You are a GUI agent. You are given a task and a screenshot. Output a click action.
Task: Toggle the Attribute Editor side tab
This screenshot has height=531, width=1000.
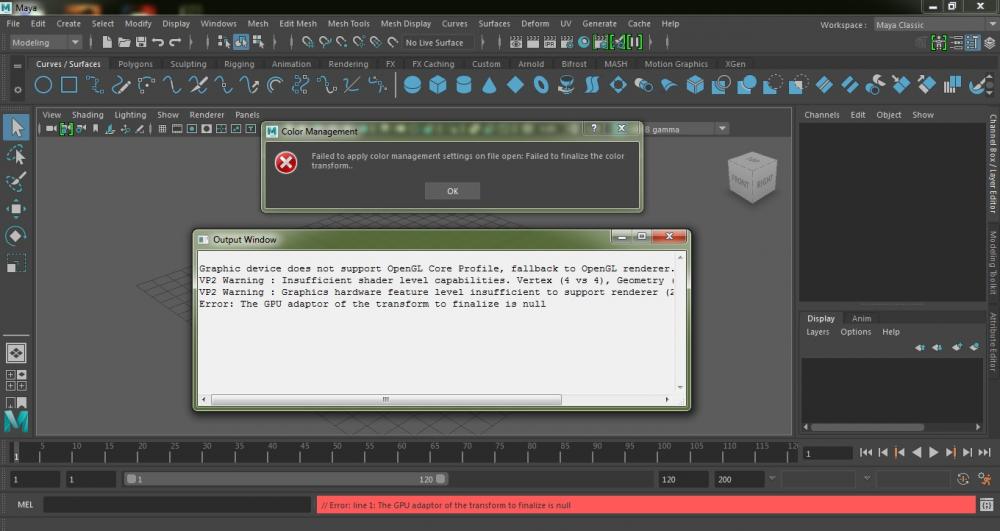993,341
